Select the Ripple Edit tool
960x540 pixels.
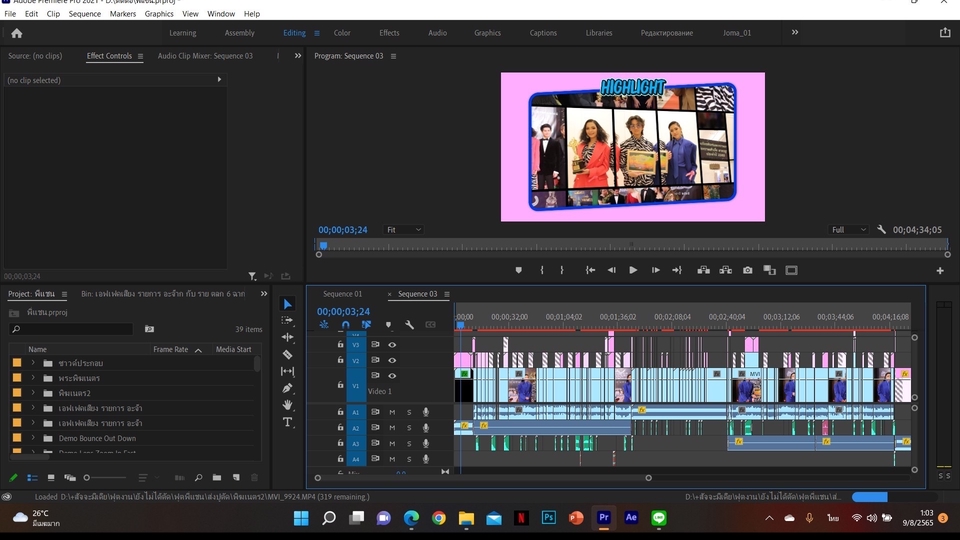[287, 337]
